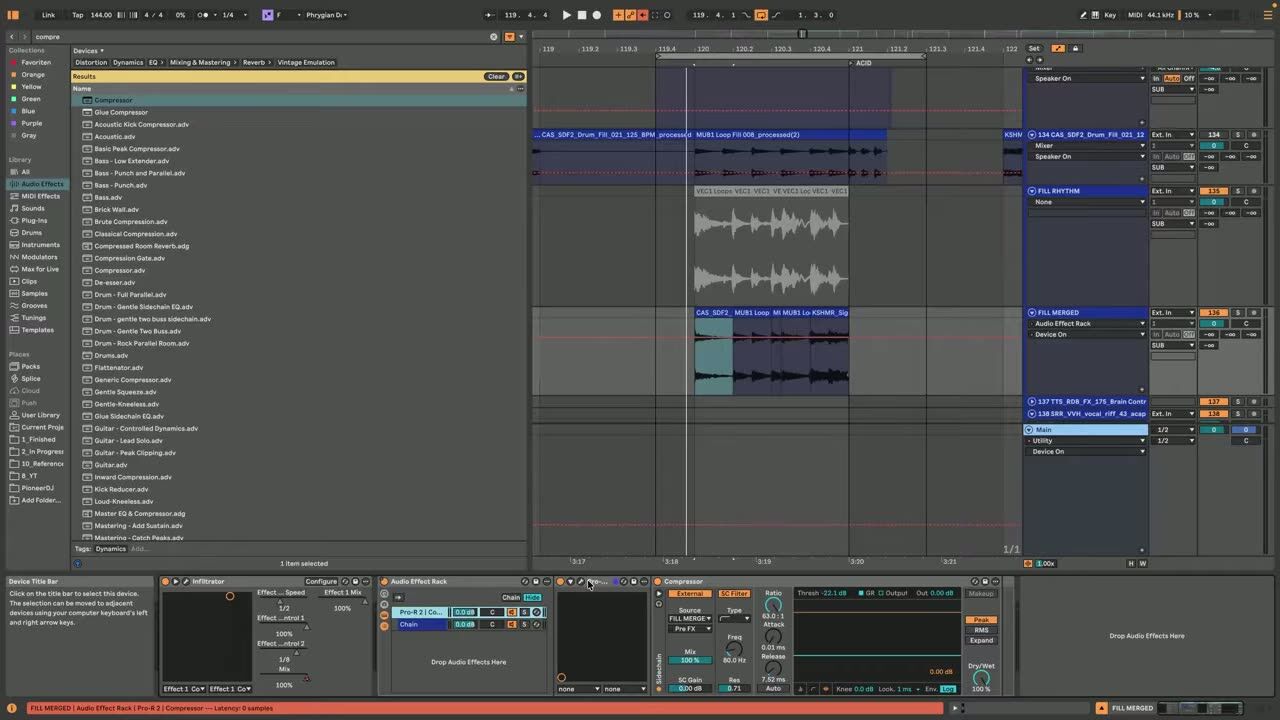Open MIDI mapping mode
This screenshot has width=1280, height=720.
[1135, 15]
